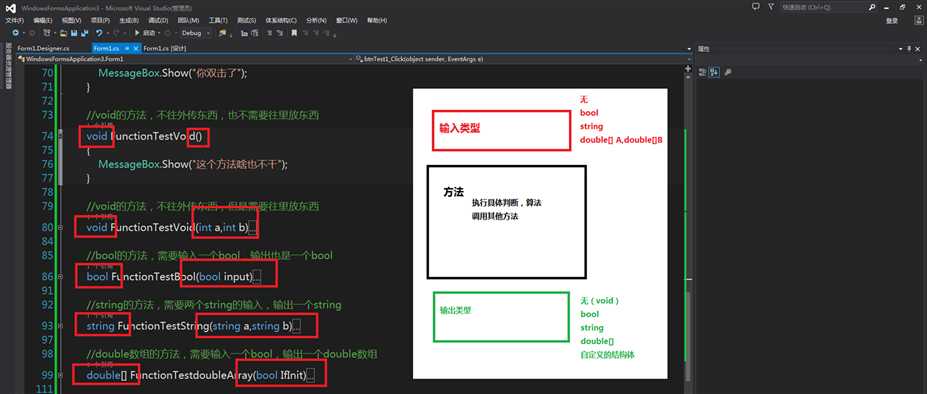The image size is (927, 394).
Task: Toggle pin on the Form1.cs tab
Action: click(x=128, y=49)
